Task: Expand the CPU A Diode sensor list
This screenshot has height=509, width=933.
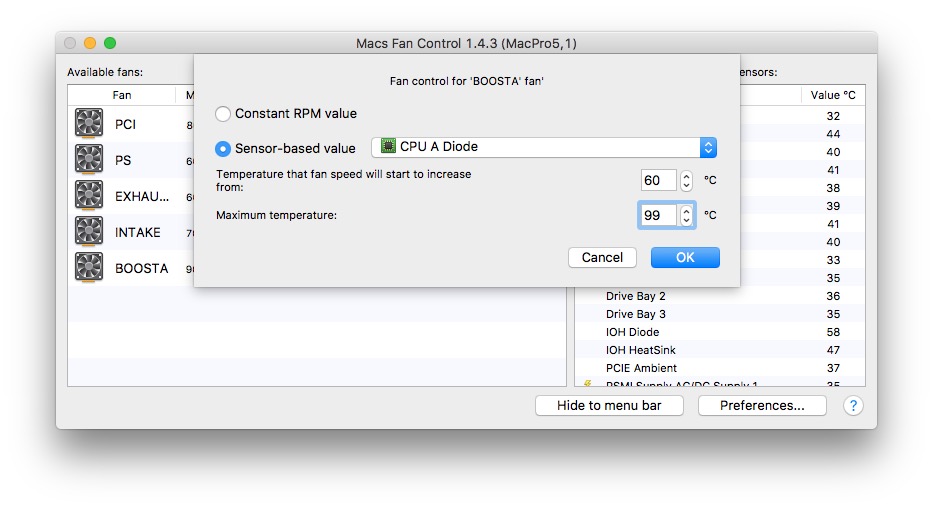Action: 544,147
